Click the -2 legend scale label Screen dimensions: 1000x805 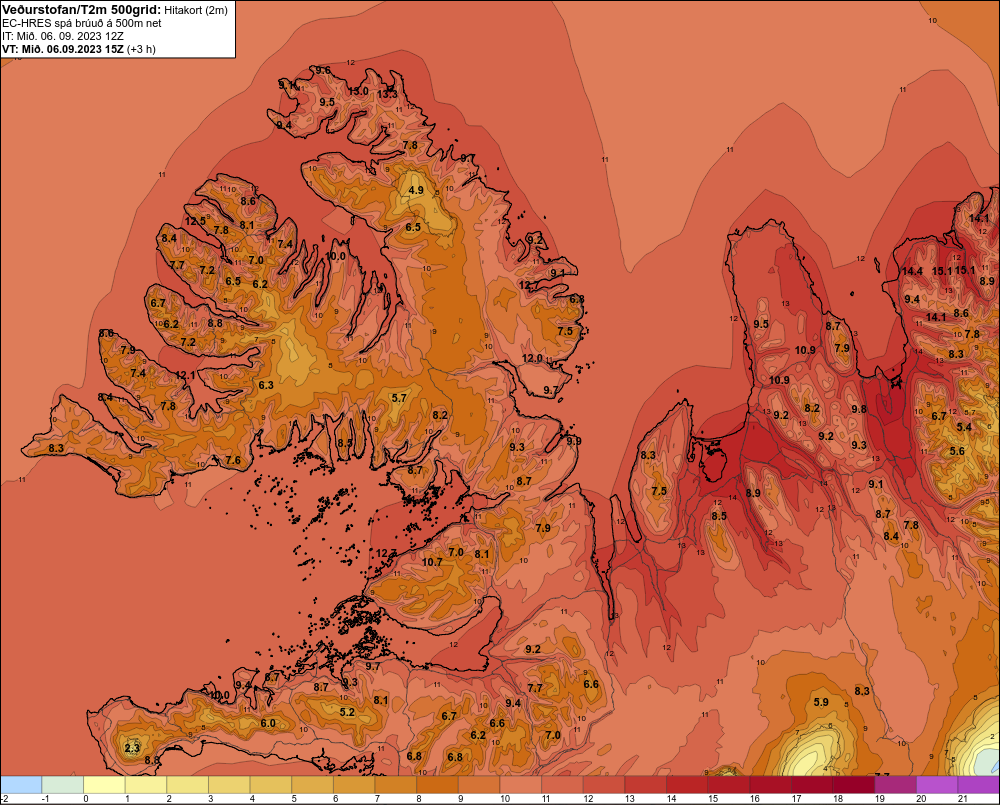click(x=4, y=799)
